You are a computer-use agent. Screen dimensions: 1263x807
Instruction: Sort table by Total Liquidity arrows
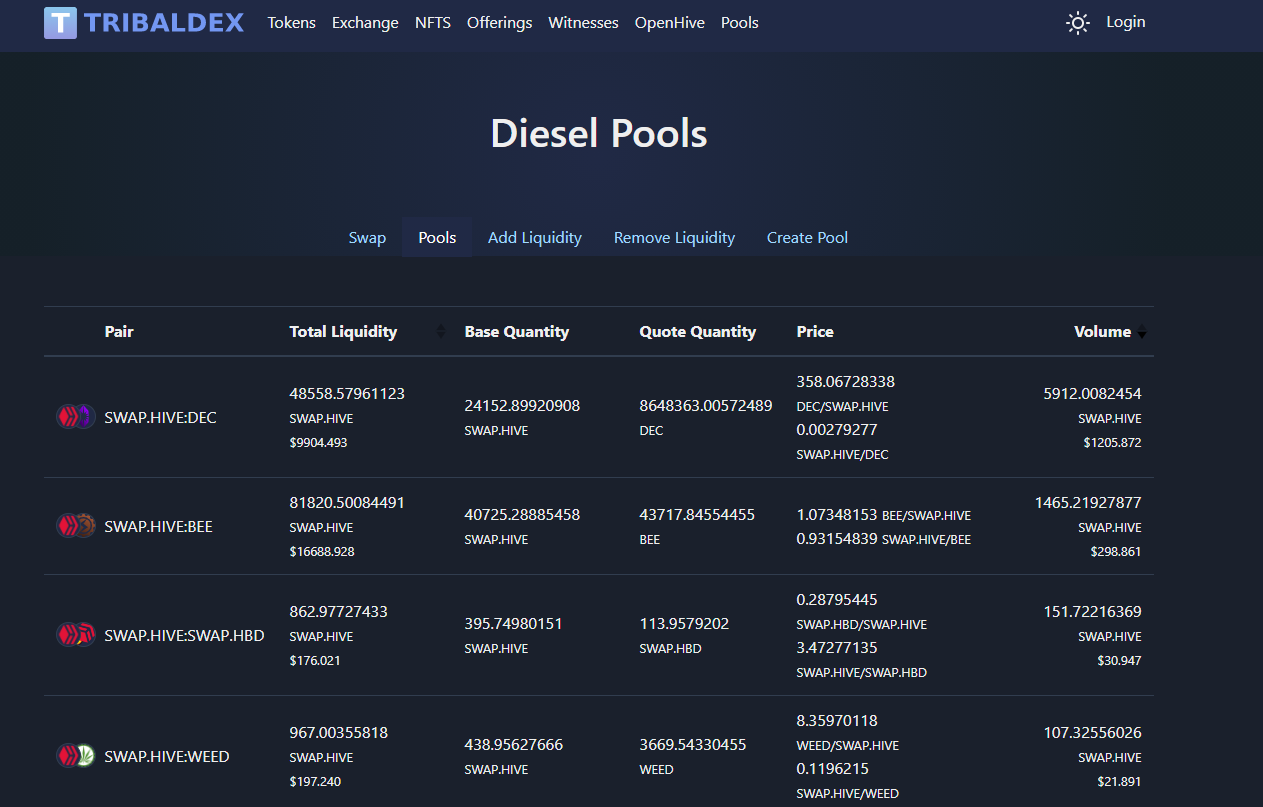click(x=441, y=332)
